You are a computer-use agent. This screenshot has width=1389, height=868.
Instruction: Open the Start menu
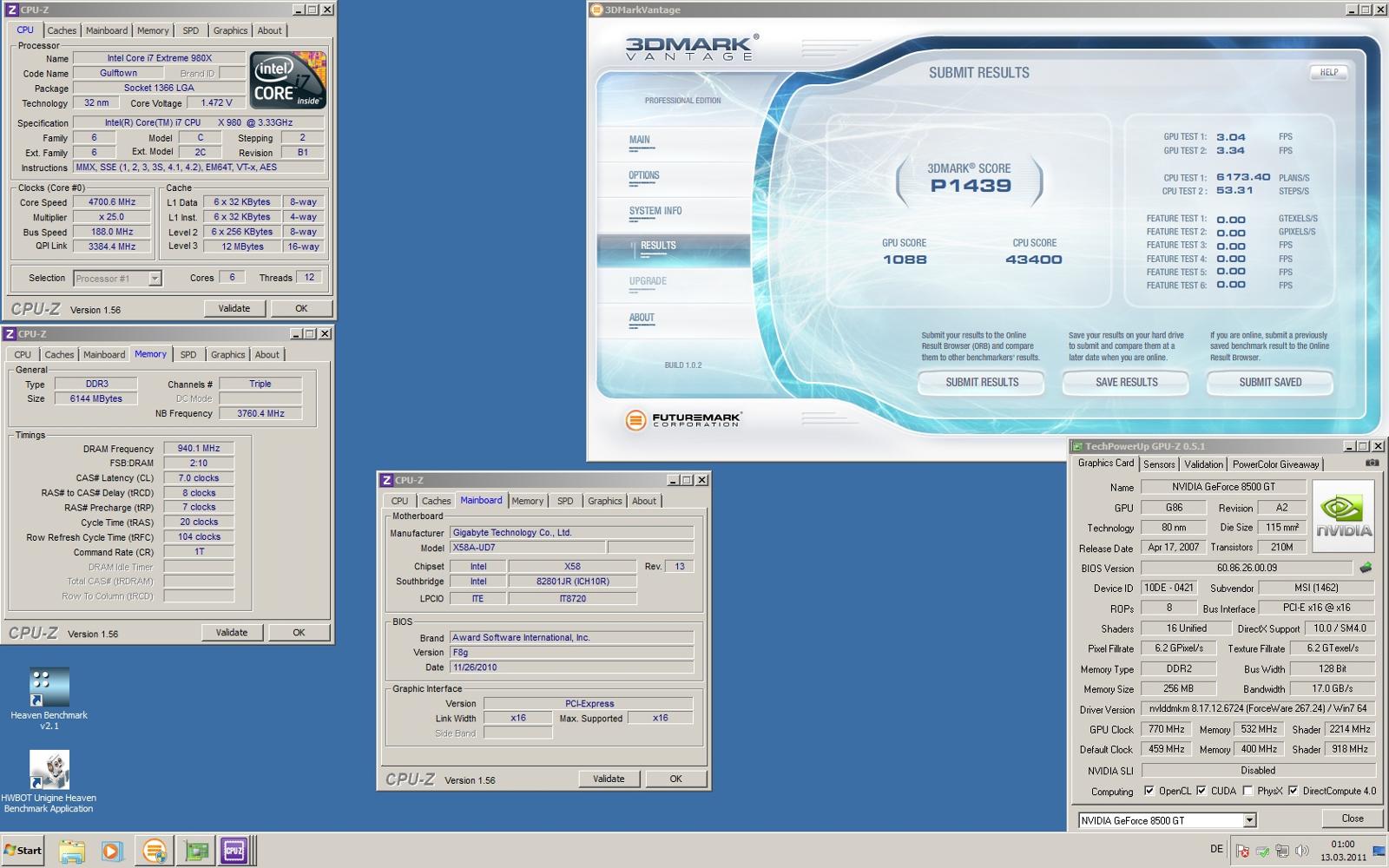click(23, 851)
